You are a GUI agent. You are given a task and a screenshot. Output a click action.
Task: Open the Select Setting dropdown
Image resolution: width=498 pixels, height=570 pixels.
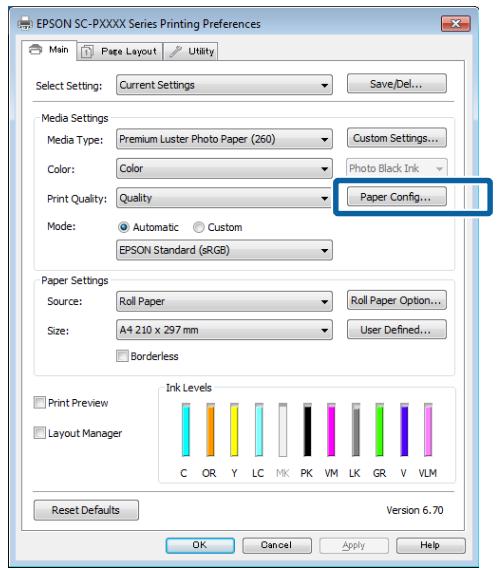pyautogui.click(x=224, y=85)
